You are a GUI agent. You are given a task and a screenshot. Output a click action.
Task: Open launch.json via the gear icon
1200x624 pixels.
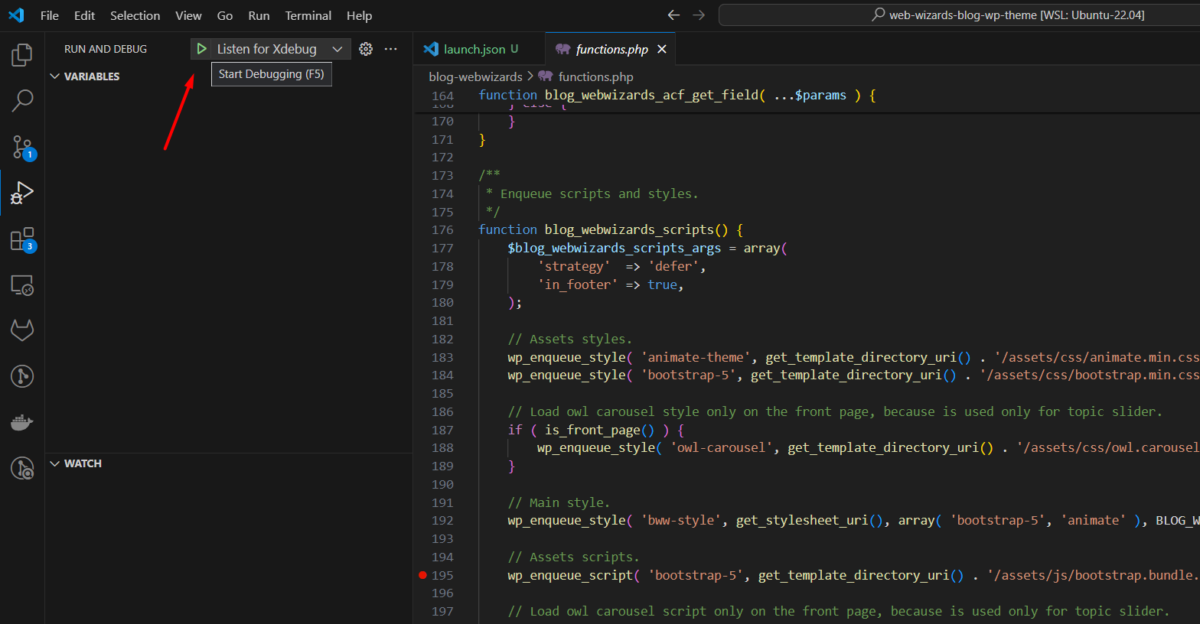[366, 49]
